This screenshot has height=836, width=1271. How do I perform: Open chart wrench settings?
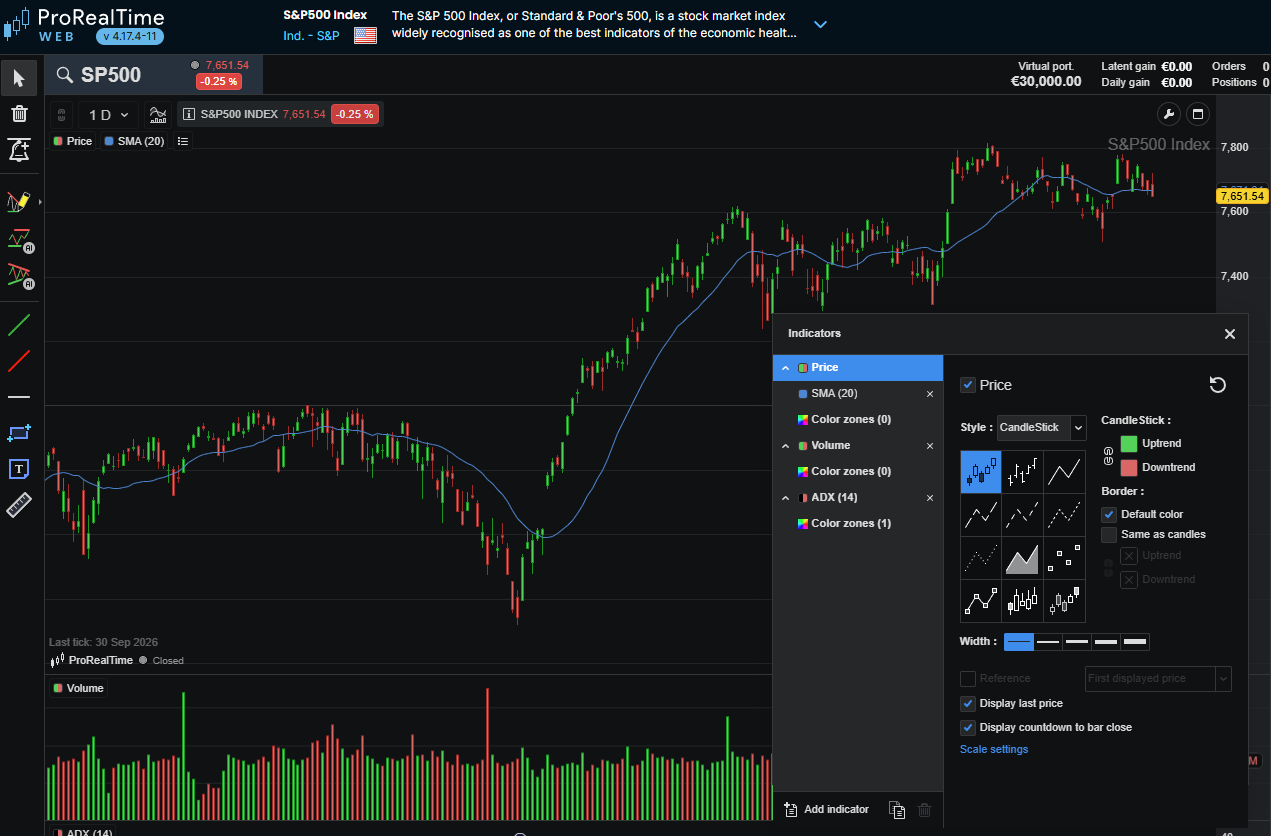pyautogui.click(x=1168, y=114)
